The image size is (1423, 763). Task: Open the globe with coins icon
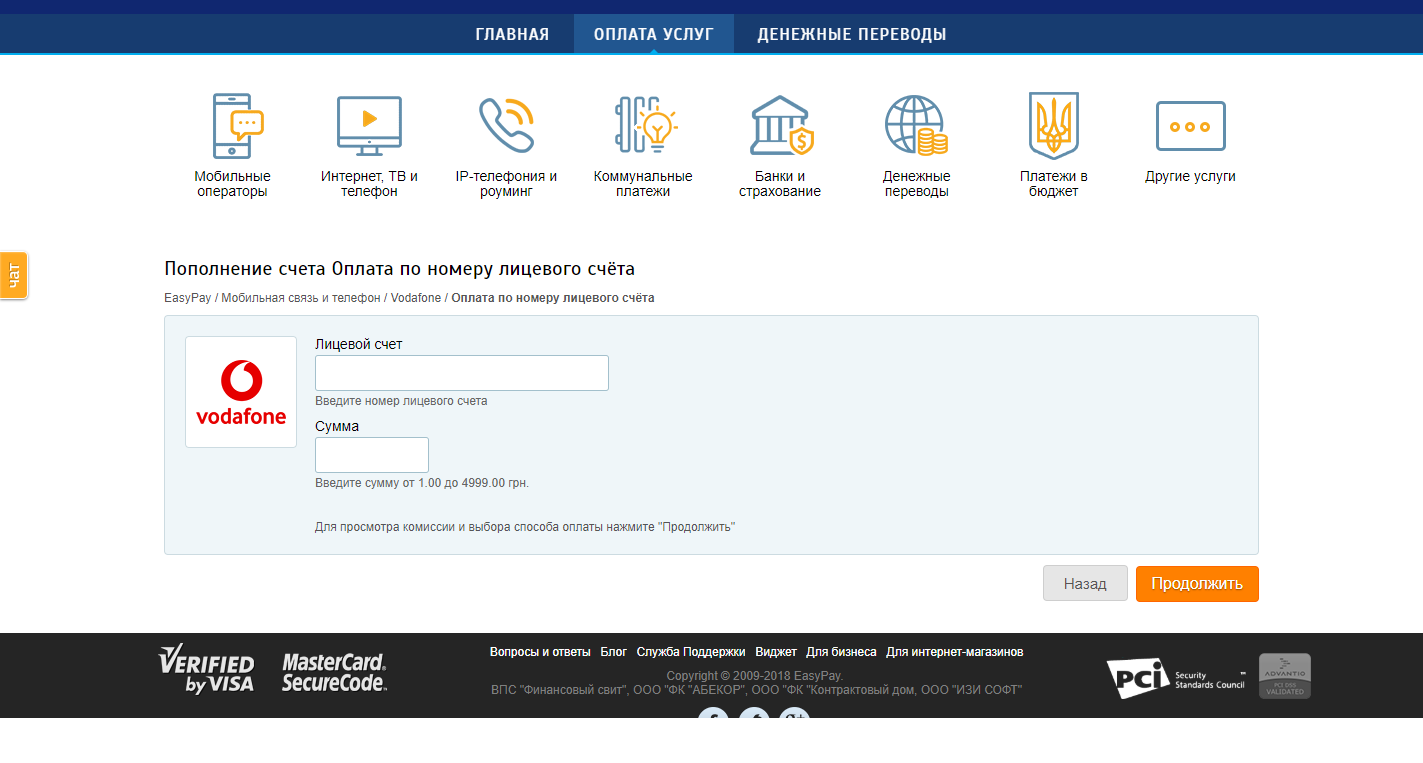[x=916, y=125]
